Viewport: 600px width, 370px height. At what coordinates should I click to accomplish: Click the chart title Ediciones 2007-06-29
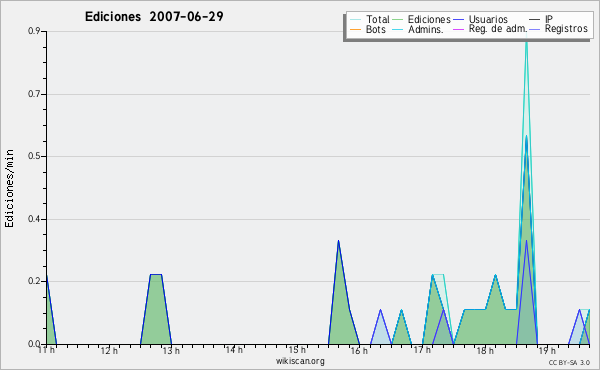(154, 16)
